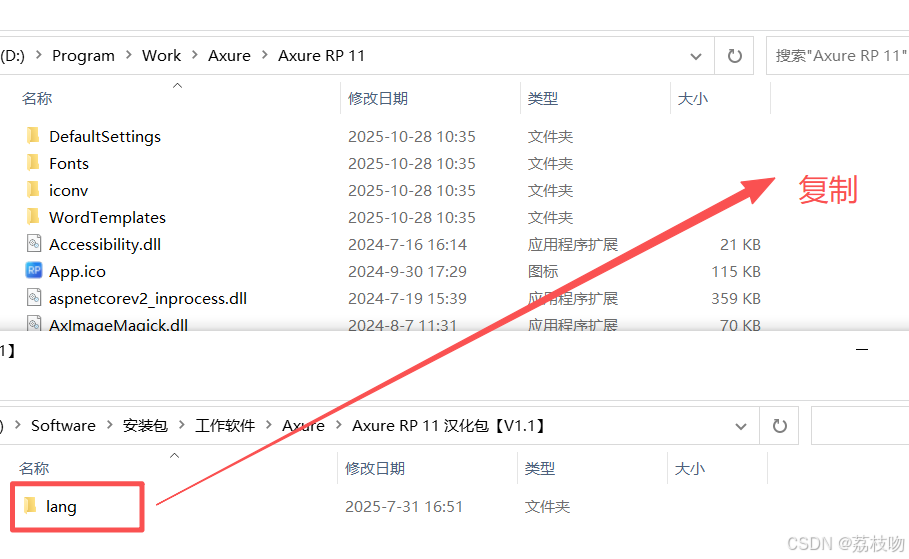Screen dimensions: 909x559
Task: Select the Fonts folder name
Action: [x=69, y=164]
